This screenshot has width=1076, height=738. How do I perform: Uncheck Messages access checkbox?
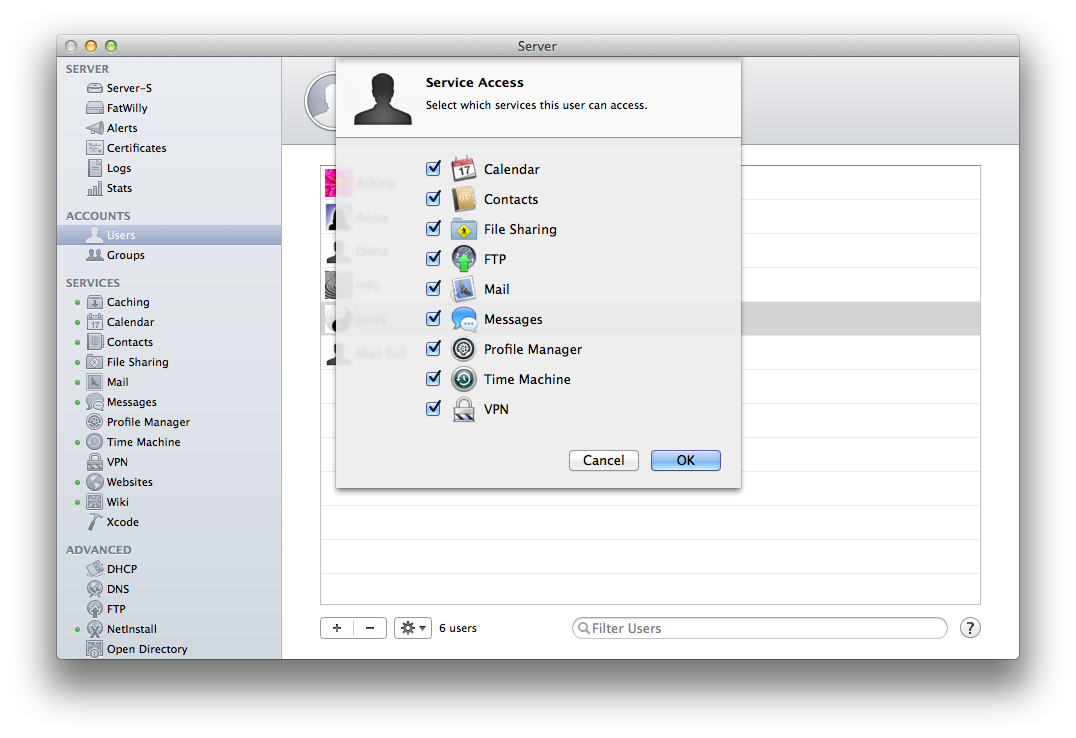433,318
